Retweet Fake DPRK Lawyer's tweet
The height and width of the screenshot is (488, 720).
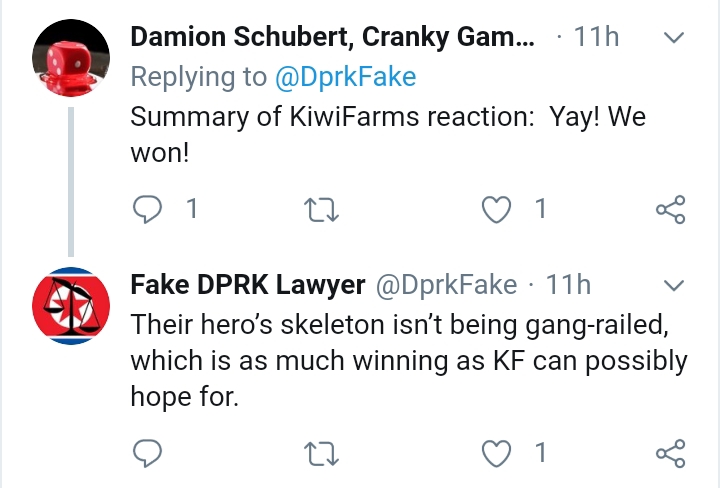tap(321, 454)
